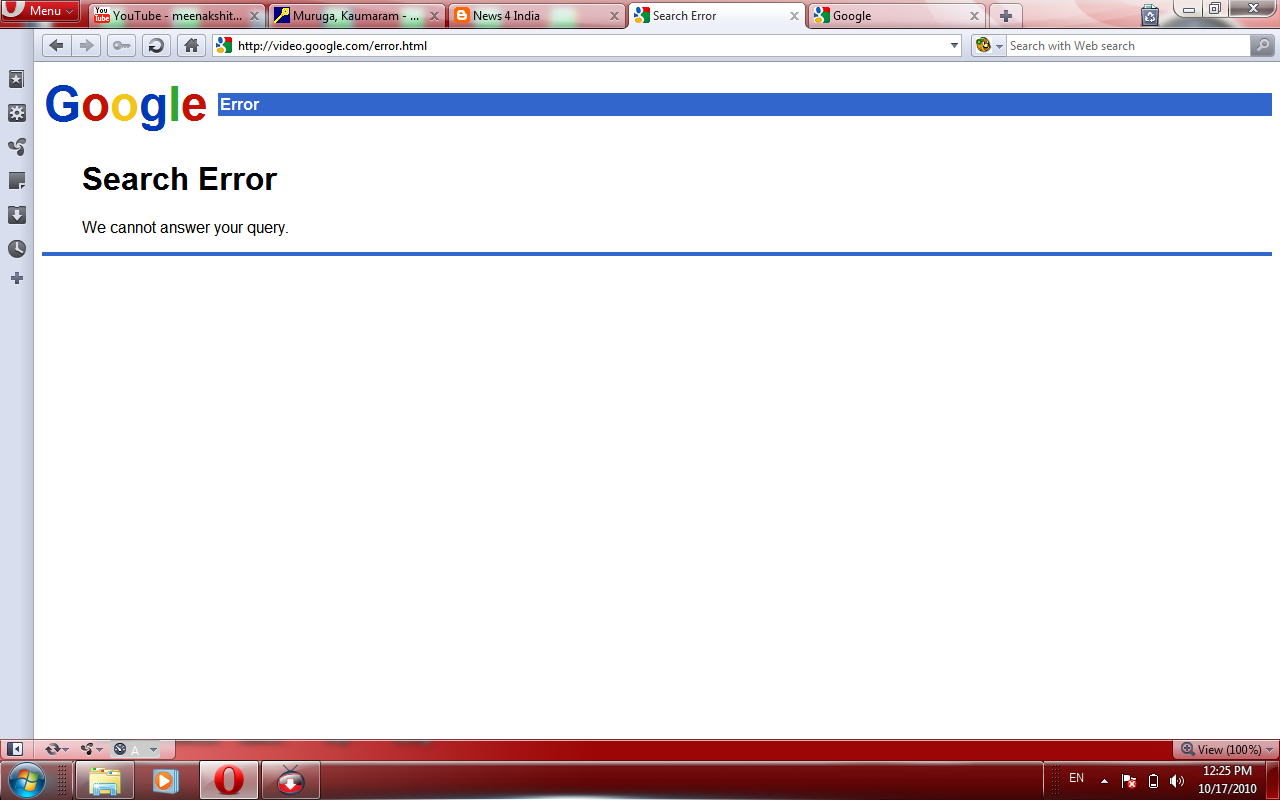Switch to the Muruga, Kaumaram tab
Image resolution: width=1280 pixels, height=800 pixels.
pyautogui.click(x=355, y=16)
